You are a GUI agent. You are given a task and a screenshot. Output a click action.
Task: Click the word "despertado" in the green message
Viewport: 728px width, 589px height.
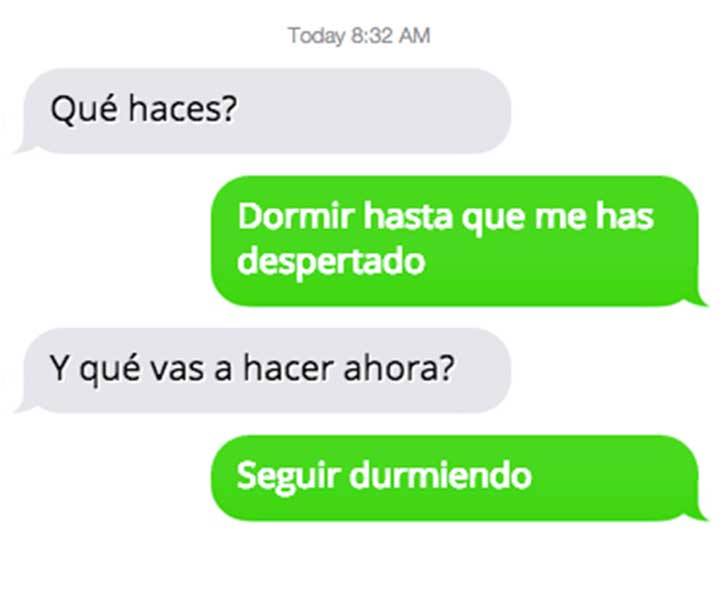[x=331, y=261]
